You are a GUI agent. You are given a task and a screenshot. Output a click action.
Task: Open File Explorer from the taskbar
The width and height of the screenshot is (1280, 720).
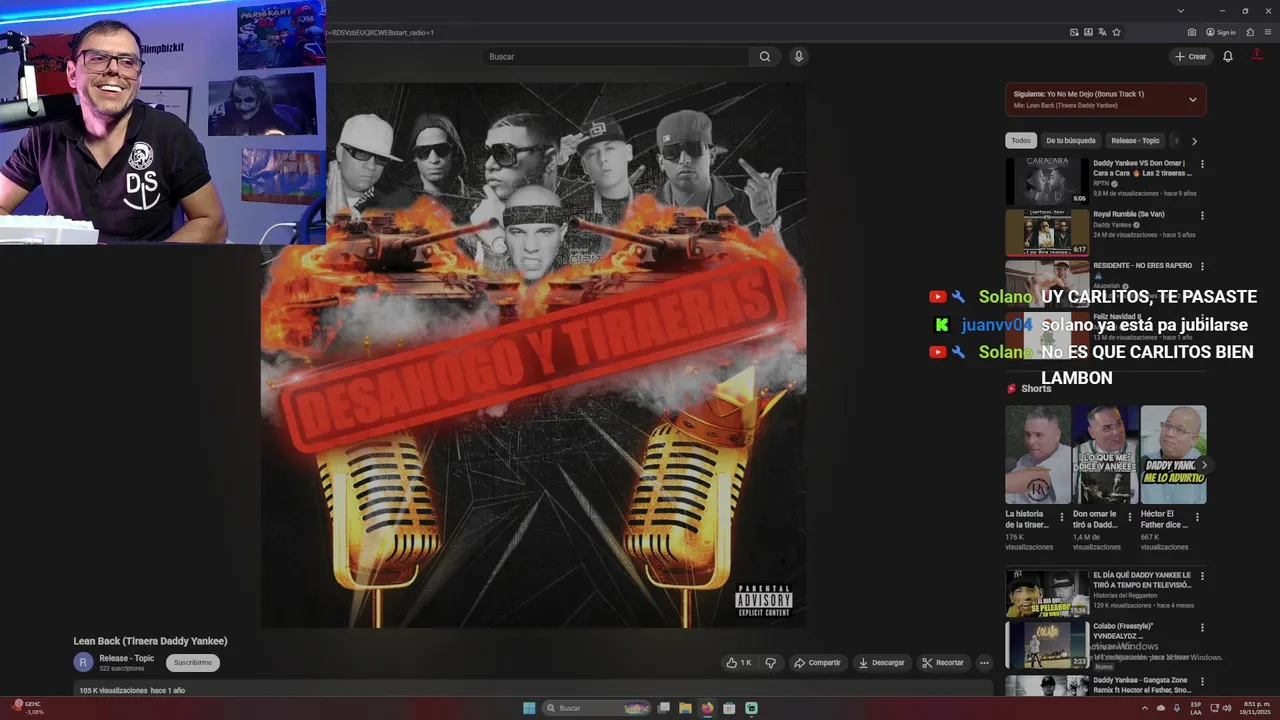pyautogui.click(x=685, y=708)
